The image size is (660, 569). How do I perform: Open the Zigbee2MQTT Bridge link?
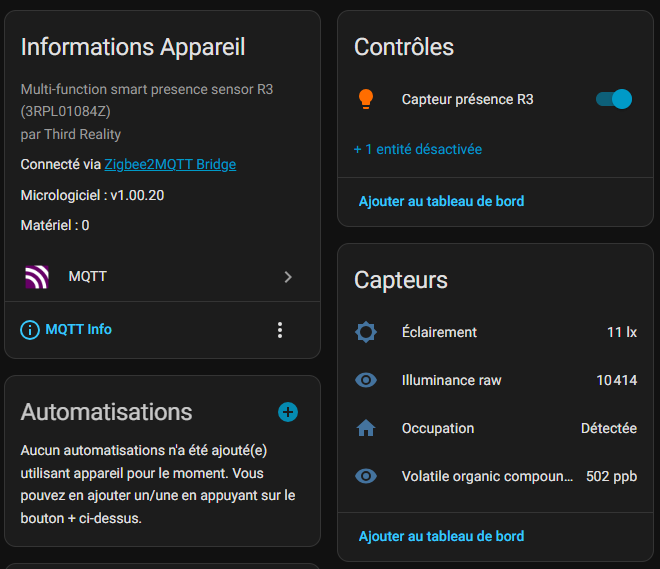click(x=170, y=164)
